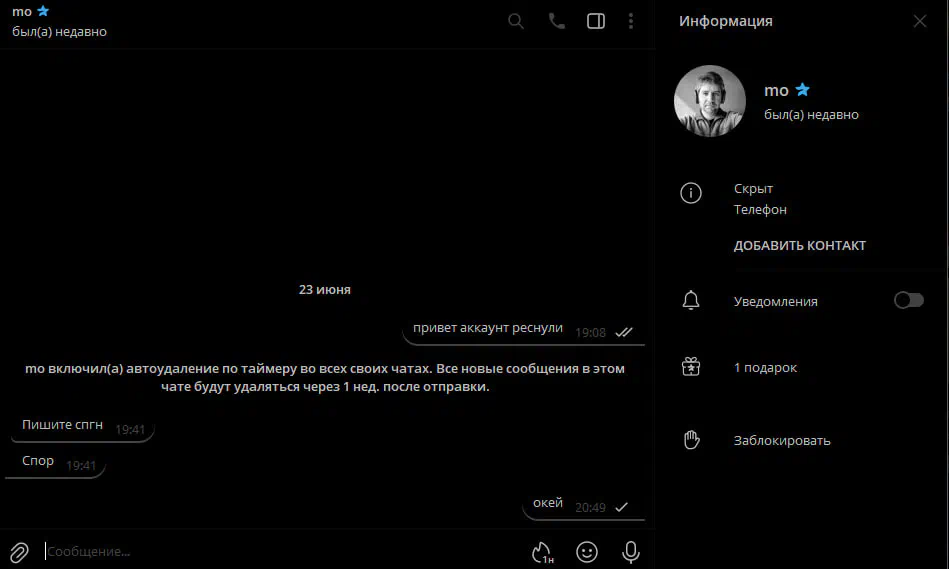Click 'был(а) недавно' status in info panel

pyautogui.click(x=811, y=114)
